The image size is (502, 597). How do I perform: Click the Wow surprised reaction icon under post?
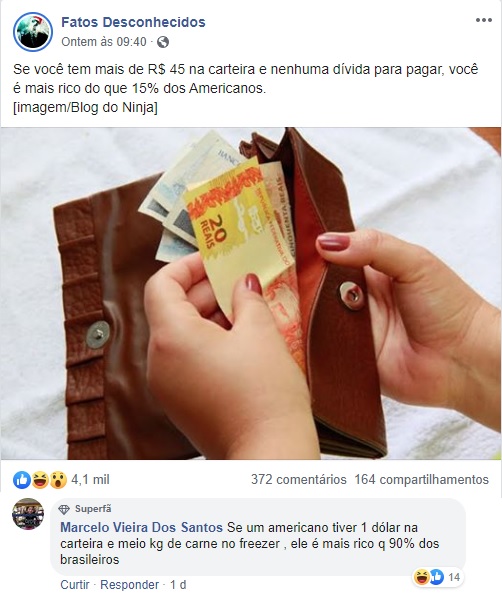(x=58, y=480)
